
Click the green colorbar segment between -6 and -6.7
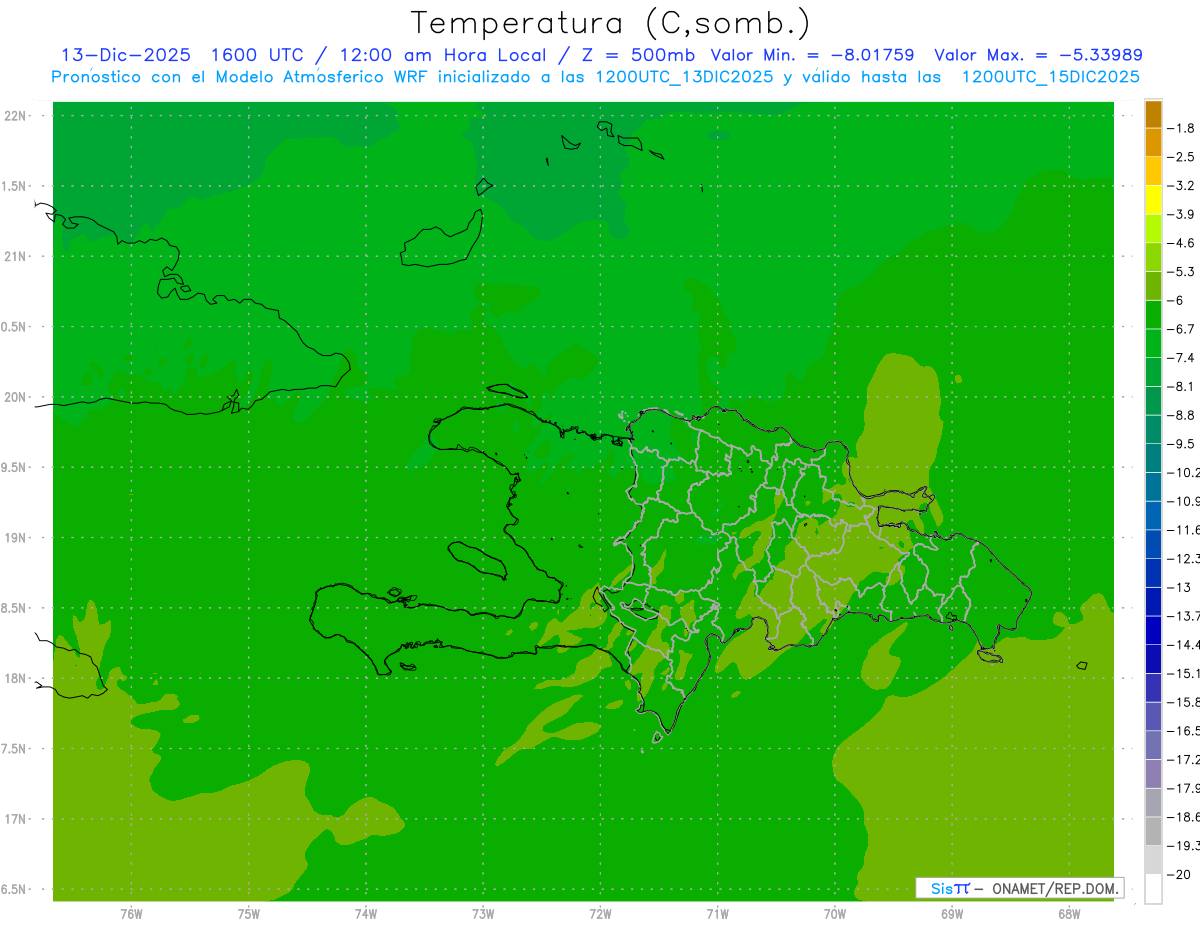1153,315
